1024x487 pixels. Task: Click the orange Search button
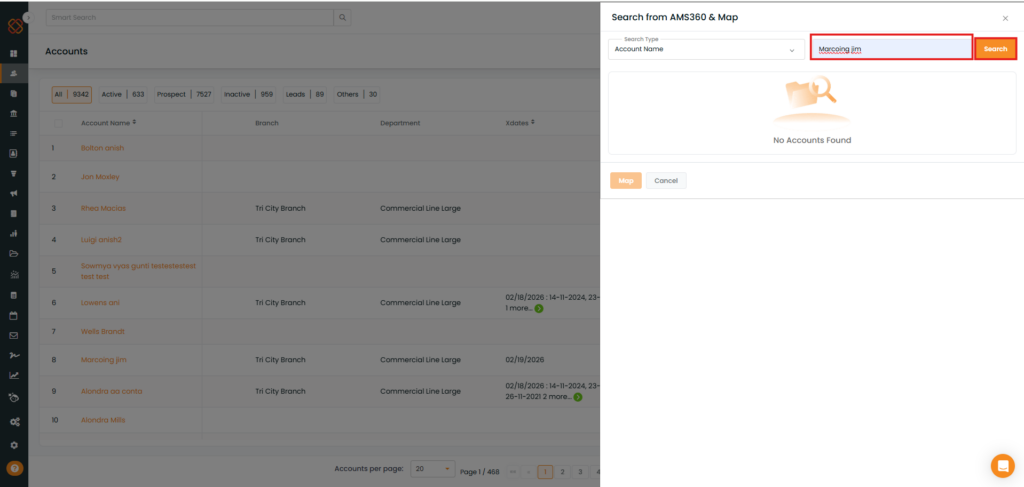pyautogui.click(x=995, y=48)
